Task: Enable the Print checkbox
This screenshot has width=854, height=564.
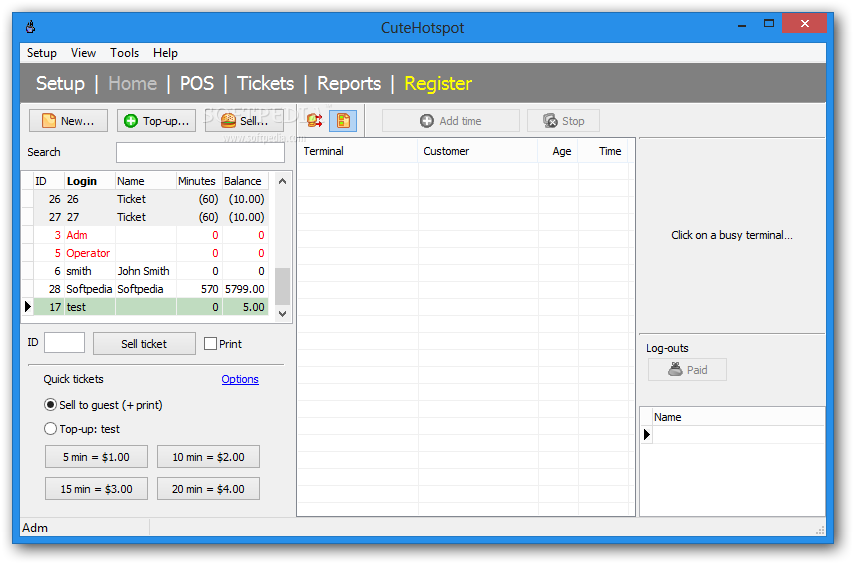Action: point(210,344)
